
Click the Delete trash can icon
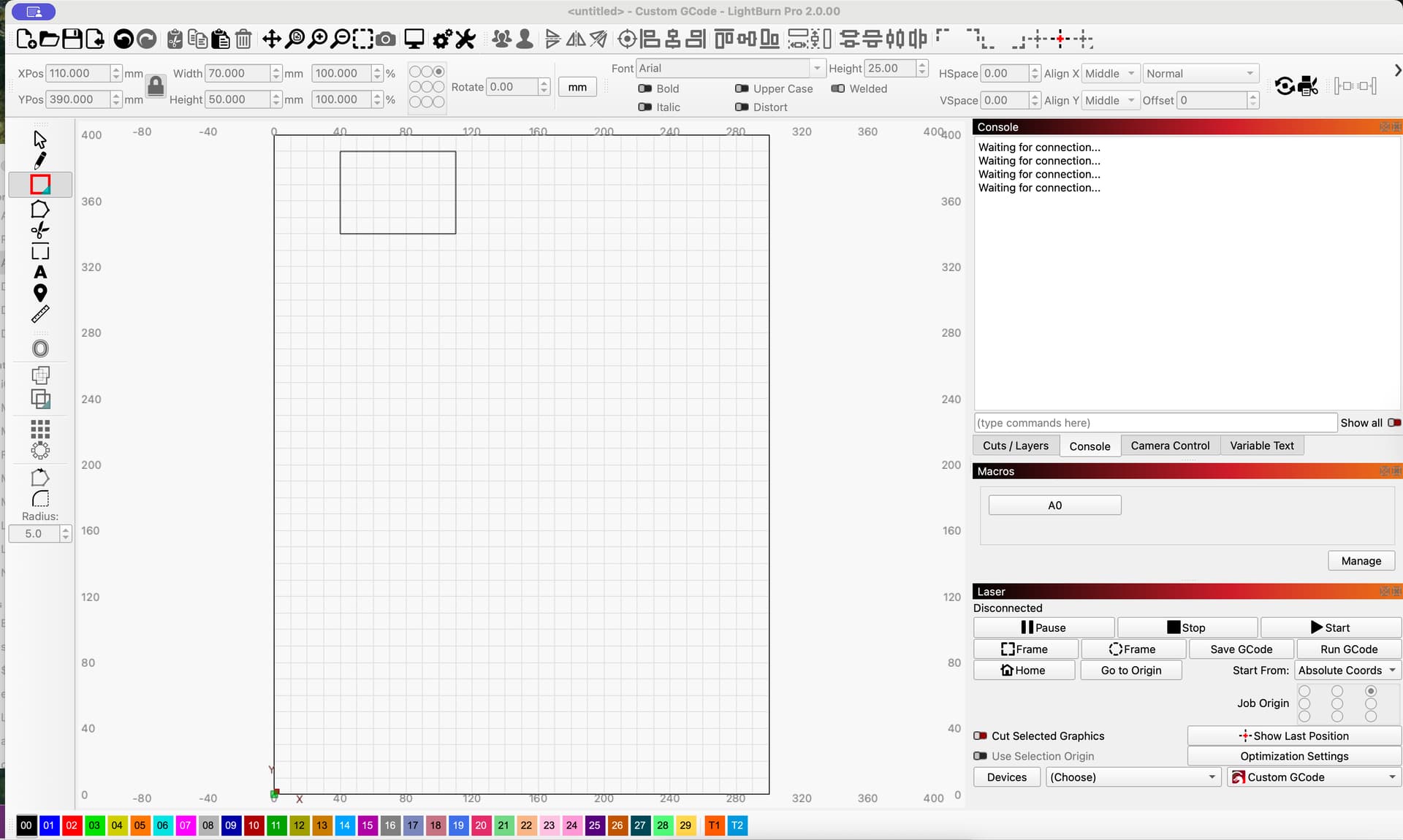[243, 39]
